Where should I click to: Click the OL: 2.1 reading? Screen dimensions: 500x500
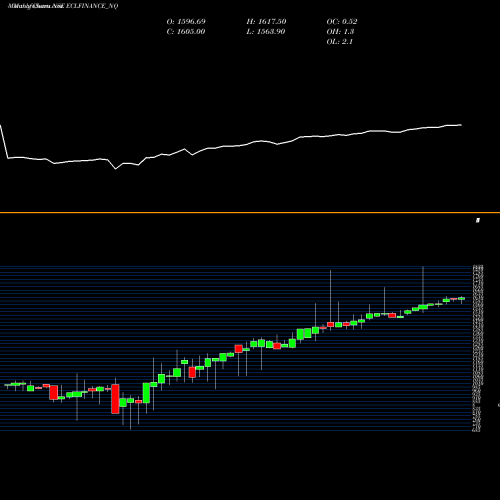click(x=339, y=41)
